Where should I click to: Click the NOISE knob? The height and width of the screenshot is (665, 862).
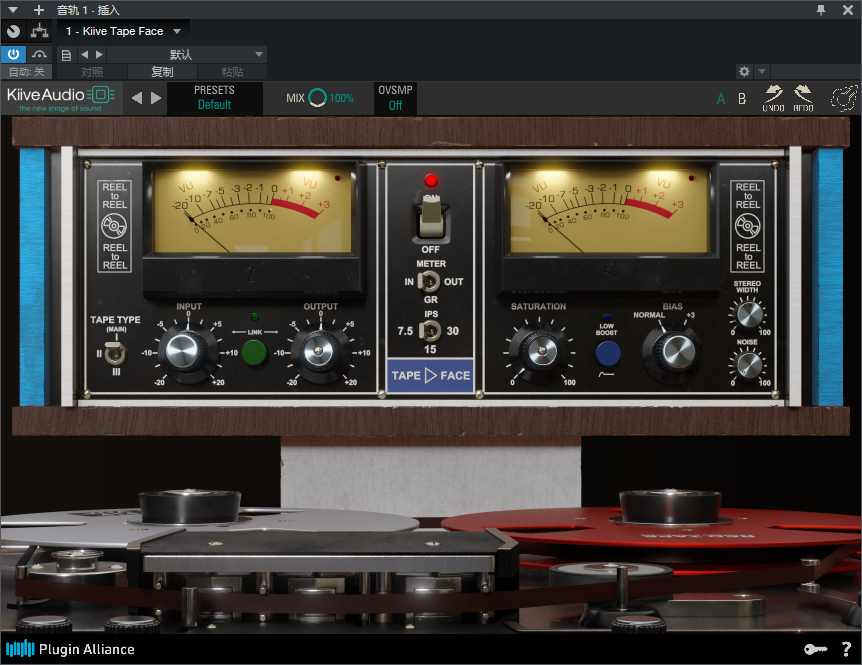[749, 364]
